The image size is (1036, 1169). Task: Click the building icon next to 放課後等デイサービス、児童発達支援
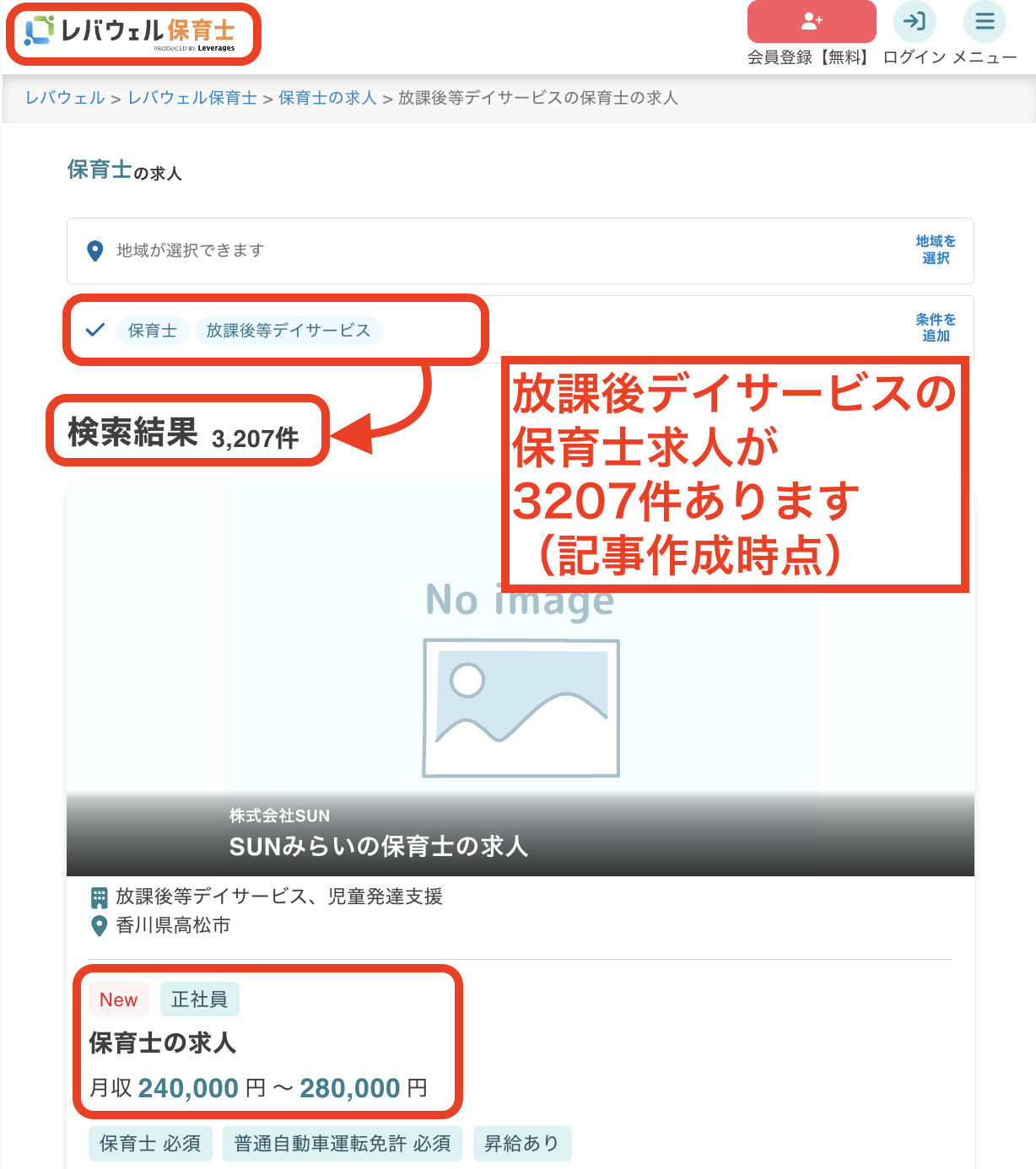tap(99, 897)
